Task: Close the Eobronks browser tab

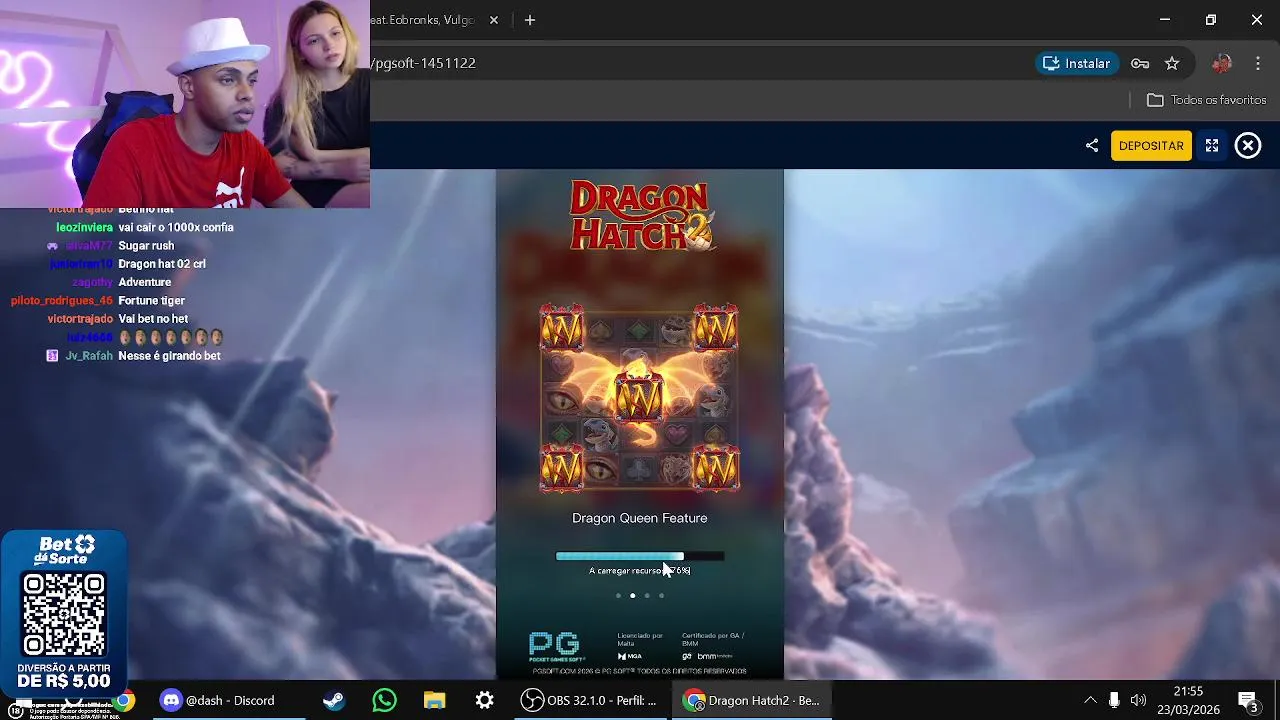Action: pyautogui.click(x=494, y=20)
